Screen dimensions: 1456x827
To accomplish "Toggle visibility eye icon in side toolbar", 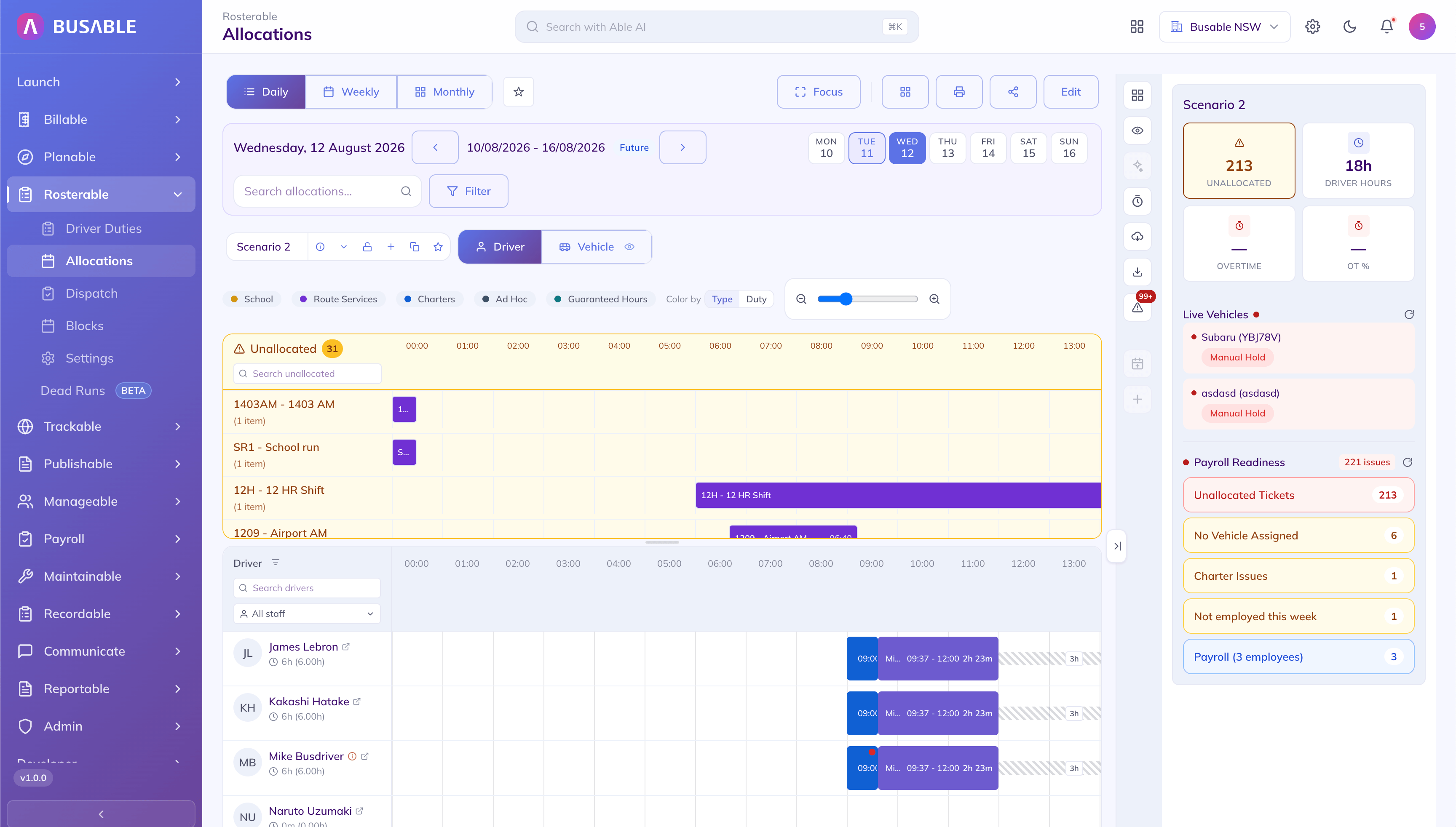I will [1137, 131].
